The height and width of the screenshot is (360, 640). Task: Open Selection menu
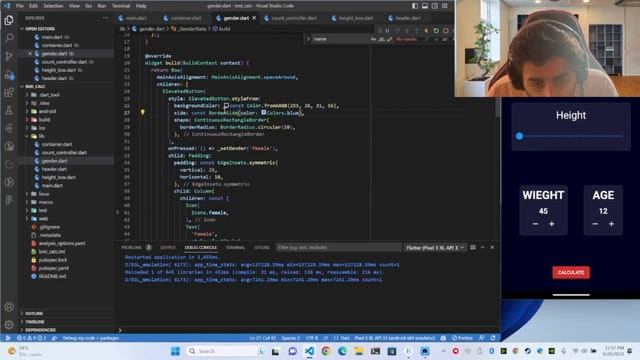coord(53,6)
